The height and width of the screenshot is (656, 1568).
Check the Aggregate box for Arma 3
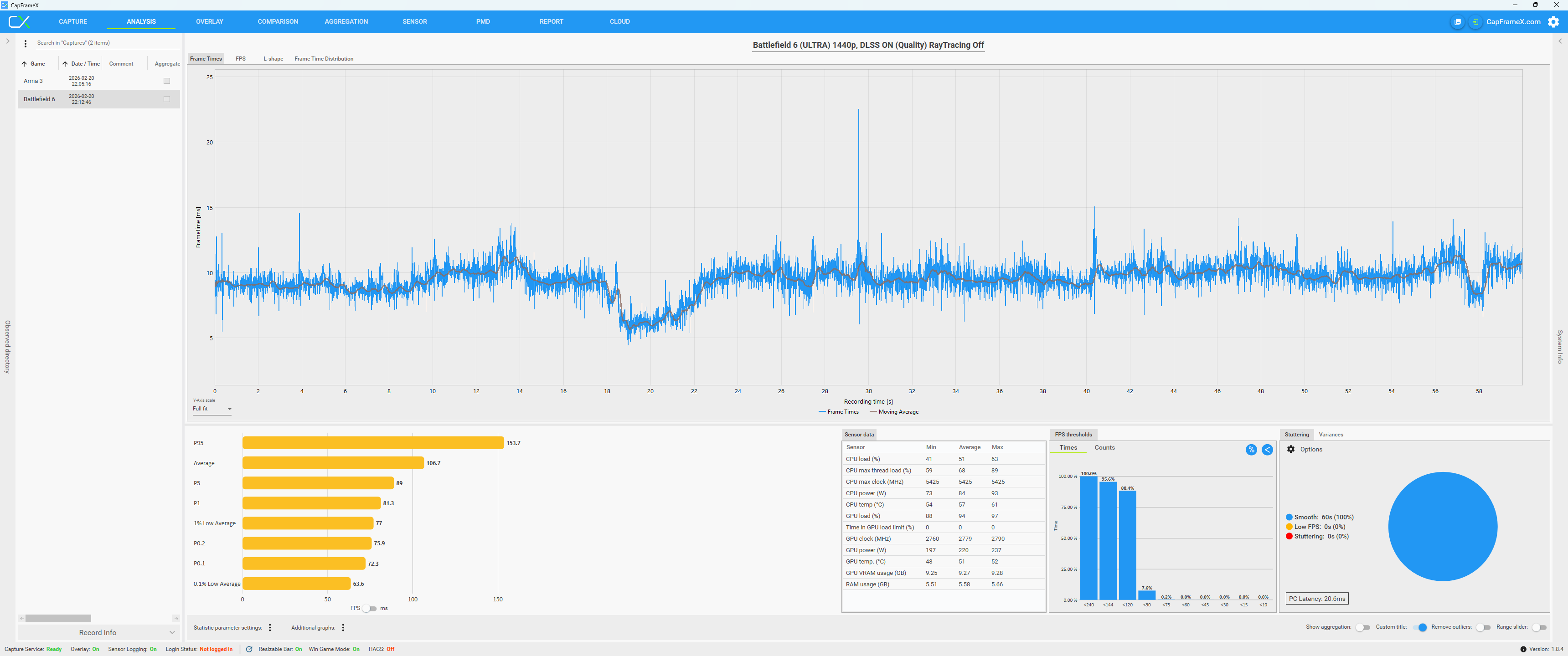(x=167, y=81)
